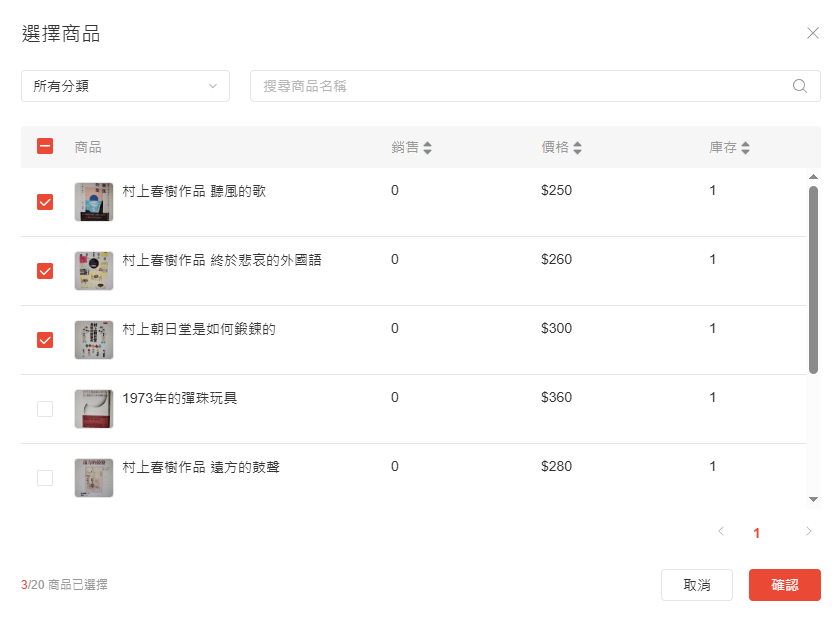
Task: Click the 取消 button
Action: [x=697, y=585]
